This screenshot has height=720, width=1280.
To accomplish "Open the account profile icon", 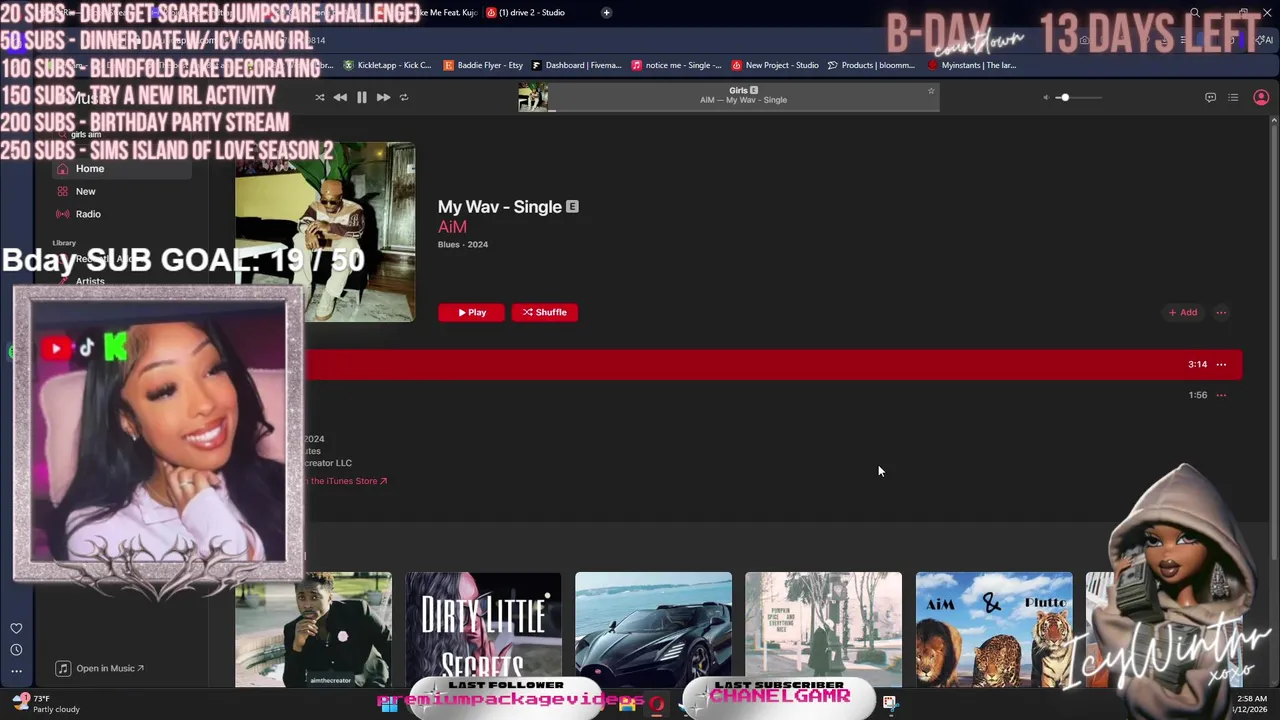I will [x=1261, y=97].
